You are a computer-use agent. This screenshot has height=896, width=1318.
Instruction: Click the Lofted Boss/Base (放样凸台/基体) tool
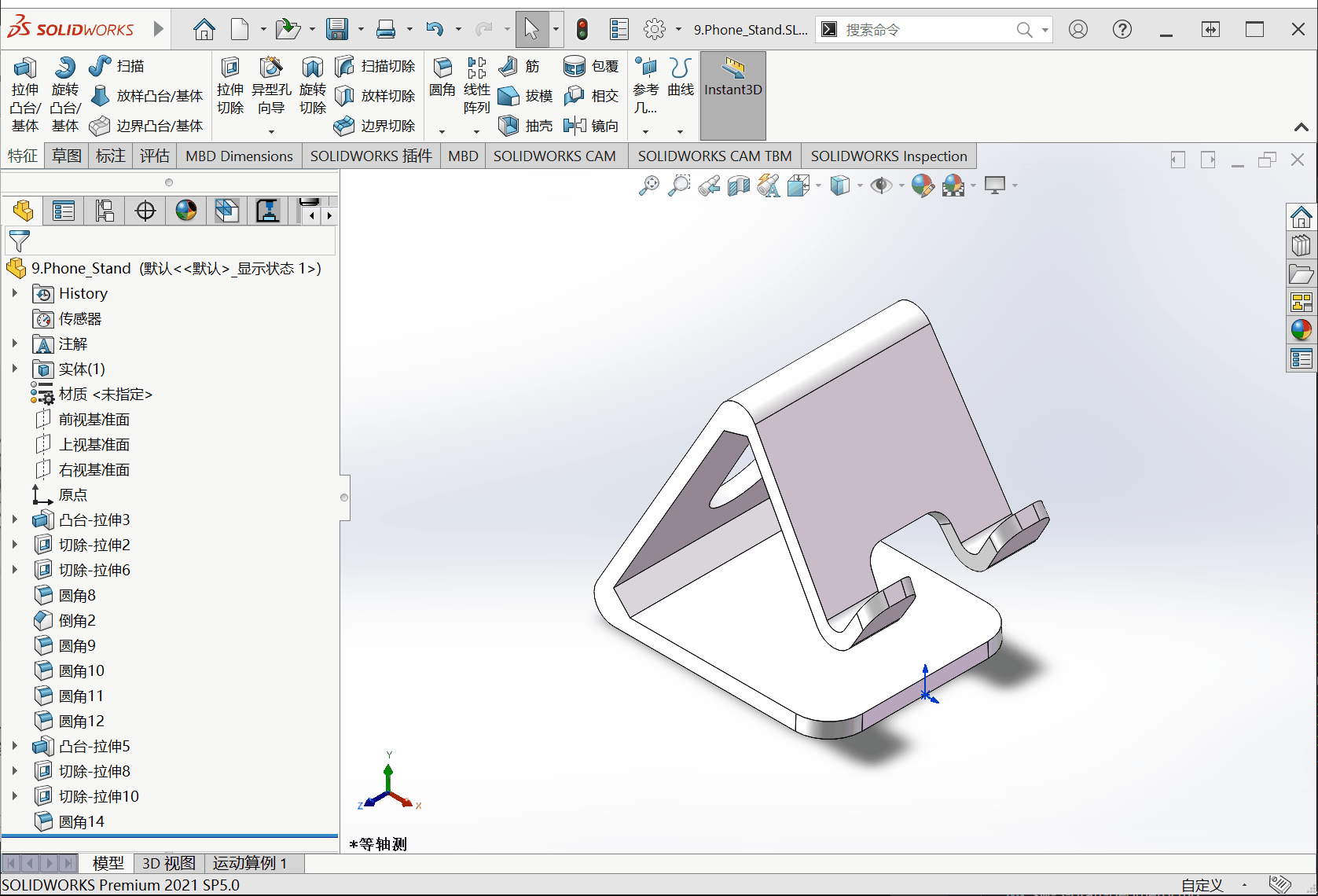coord(147,96)
